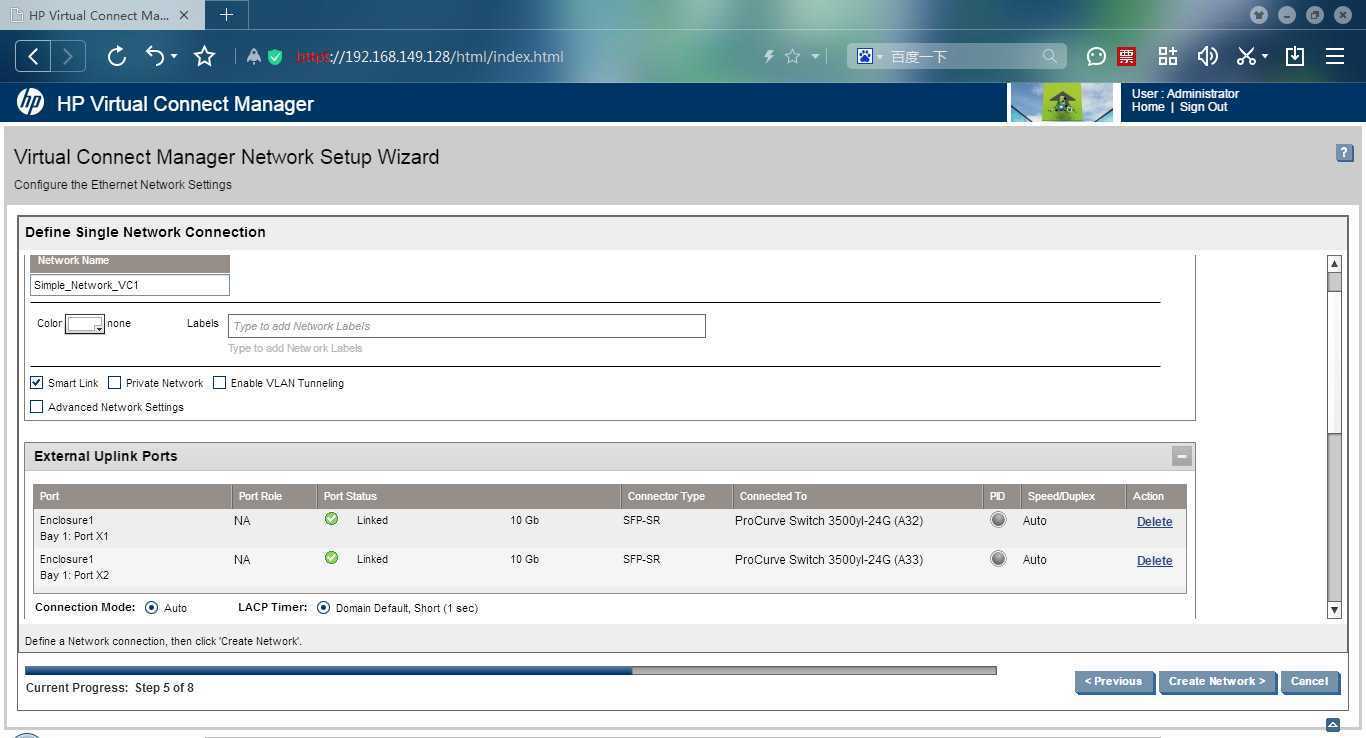Click the undo closed tab icon

tap(155, 56)
